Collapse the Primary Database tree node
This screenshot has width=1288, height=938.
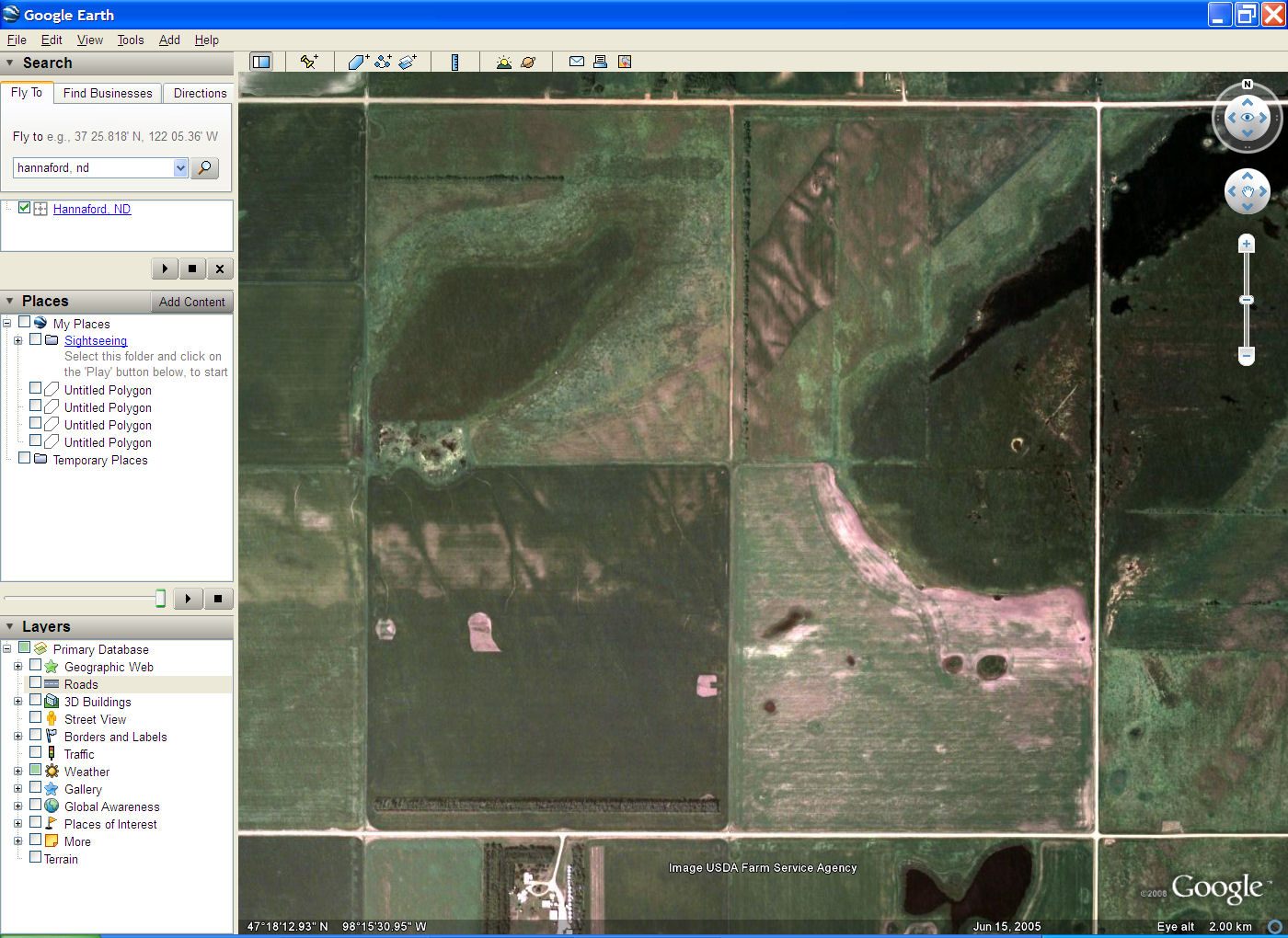point(6,648)
